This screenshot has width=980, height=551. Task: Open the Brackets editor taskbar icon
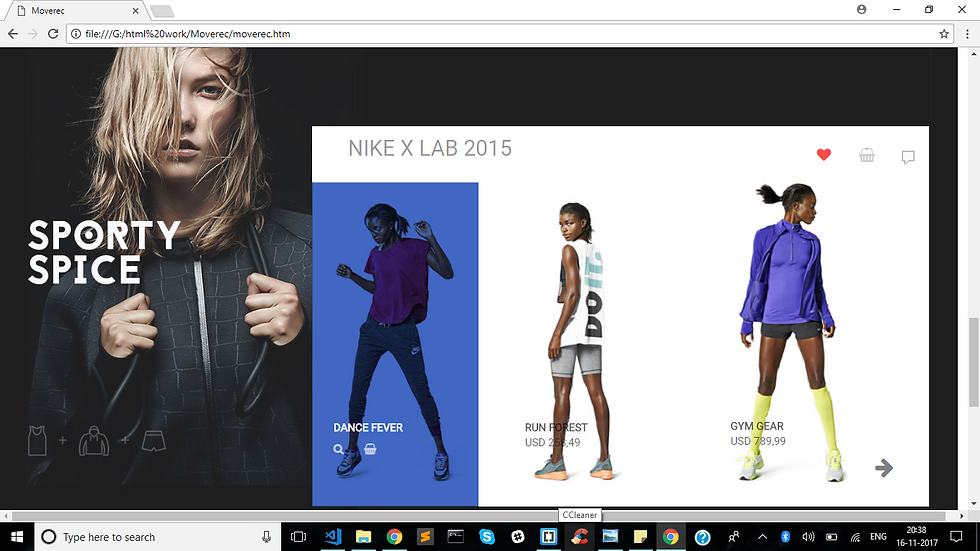coord(548,537)
